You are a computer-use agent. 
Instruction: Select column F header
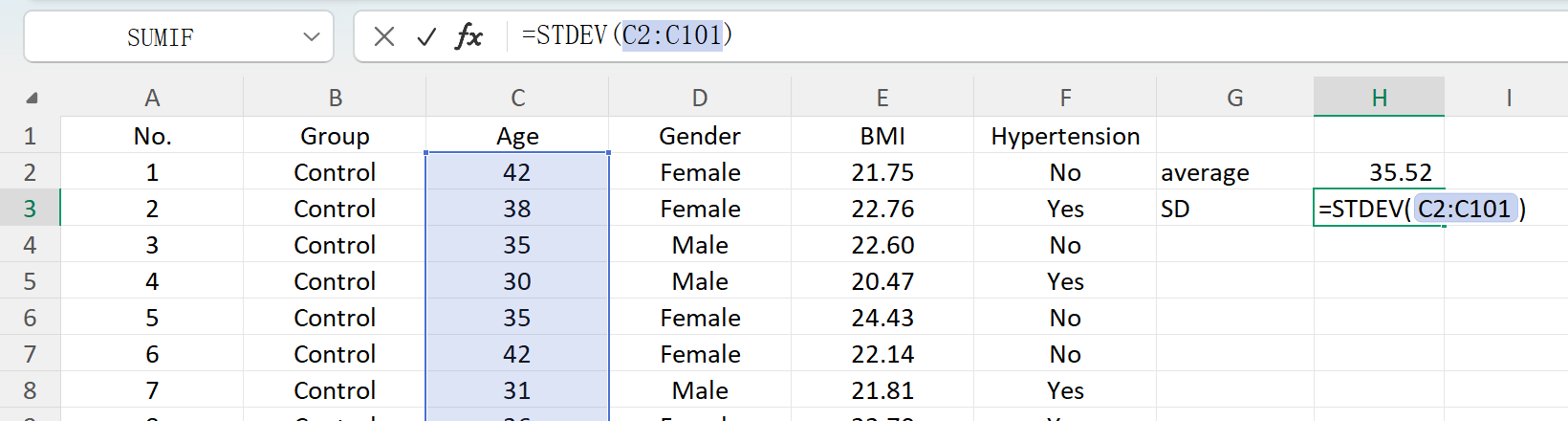click(1065, 98)
